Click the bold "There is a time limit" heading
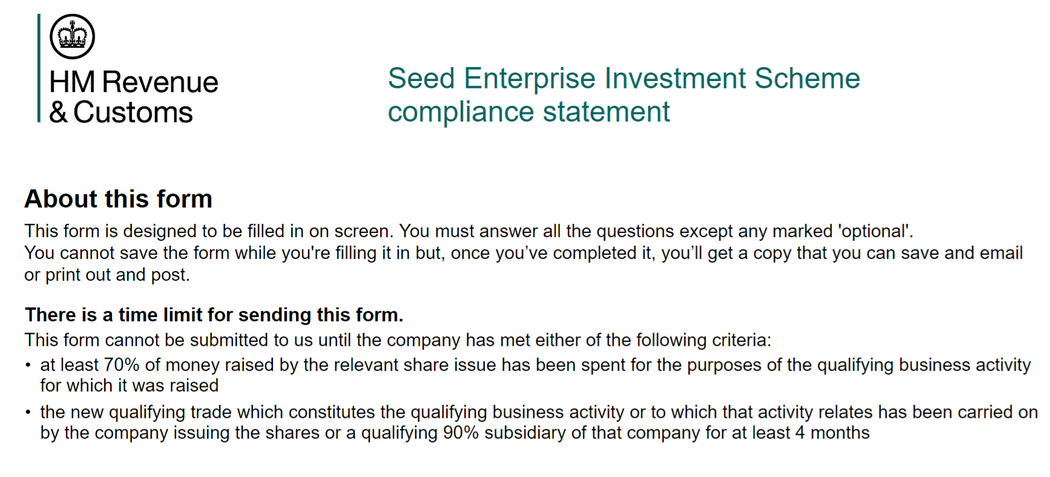The width and height of the screenshot is (1050, 477). tap(214, 315)
